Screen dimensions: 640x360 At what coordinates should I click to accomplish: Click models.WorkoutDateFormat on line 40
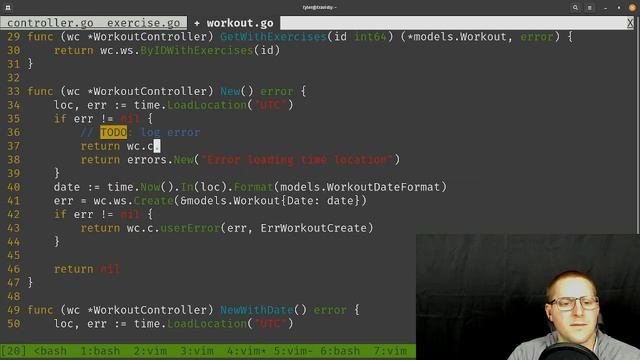click(360, 187)
